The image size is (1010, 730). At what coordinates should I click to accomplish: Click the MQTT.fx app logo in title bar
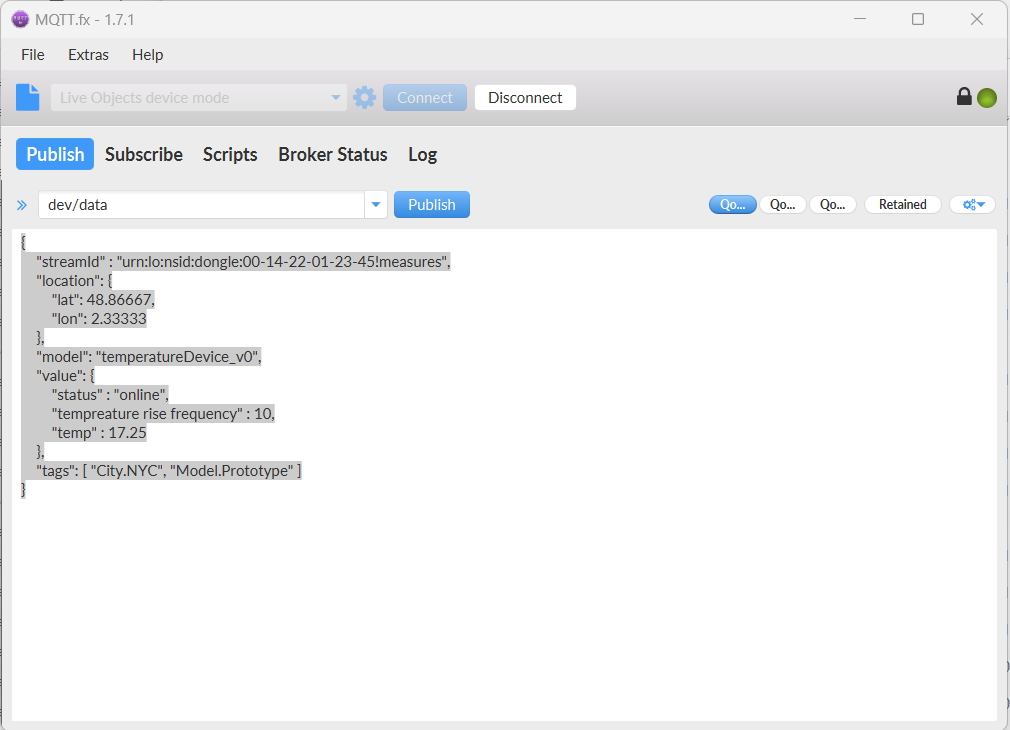pos(20,19)
